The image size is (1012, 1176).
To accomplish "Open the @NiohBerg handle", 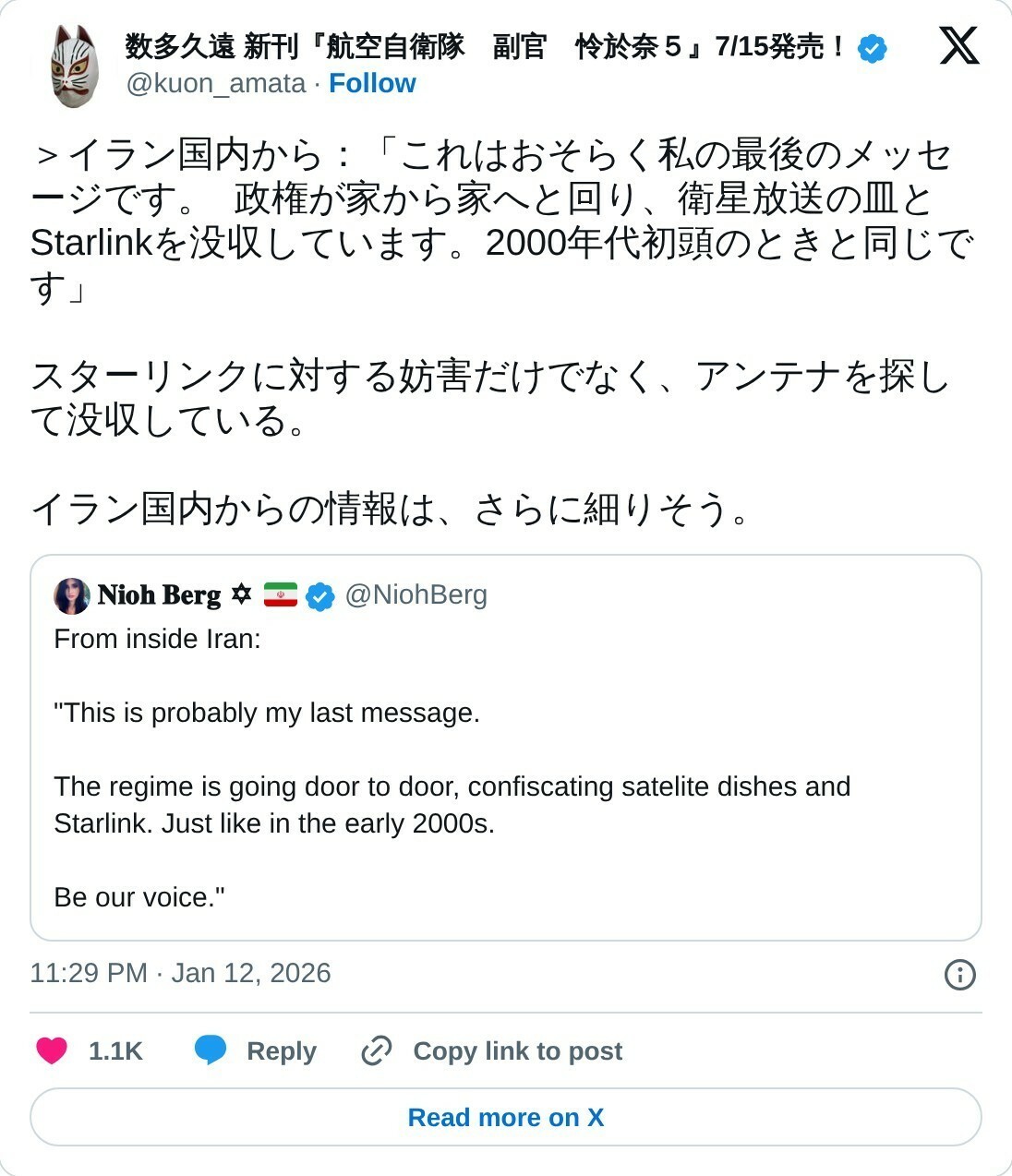I will [x=416, y=595].
